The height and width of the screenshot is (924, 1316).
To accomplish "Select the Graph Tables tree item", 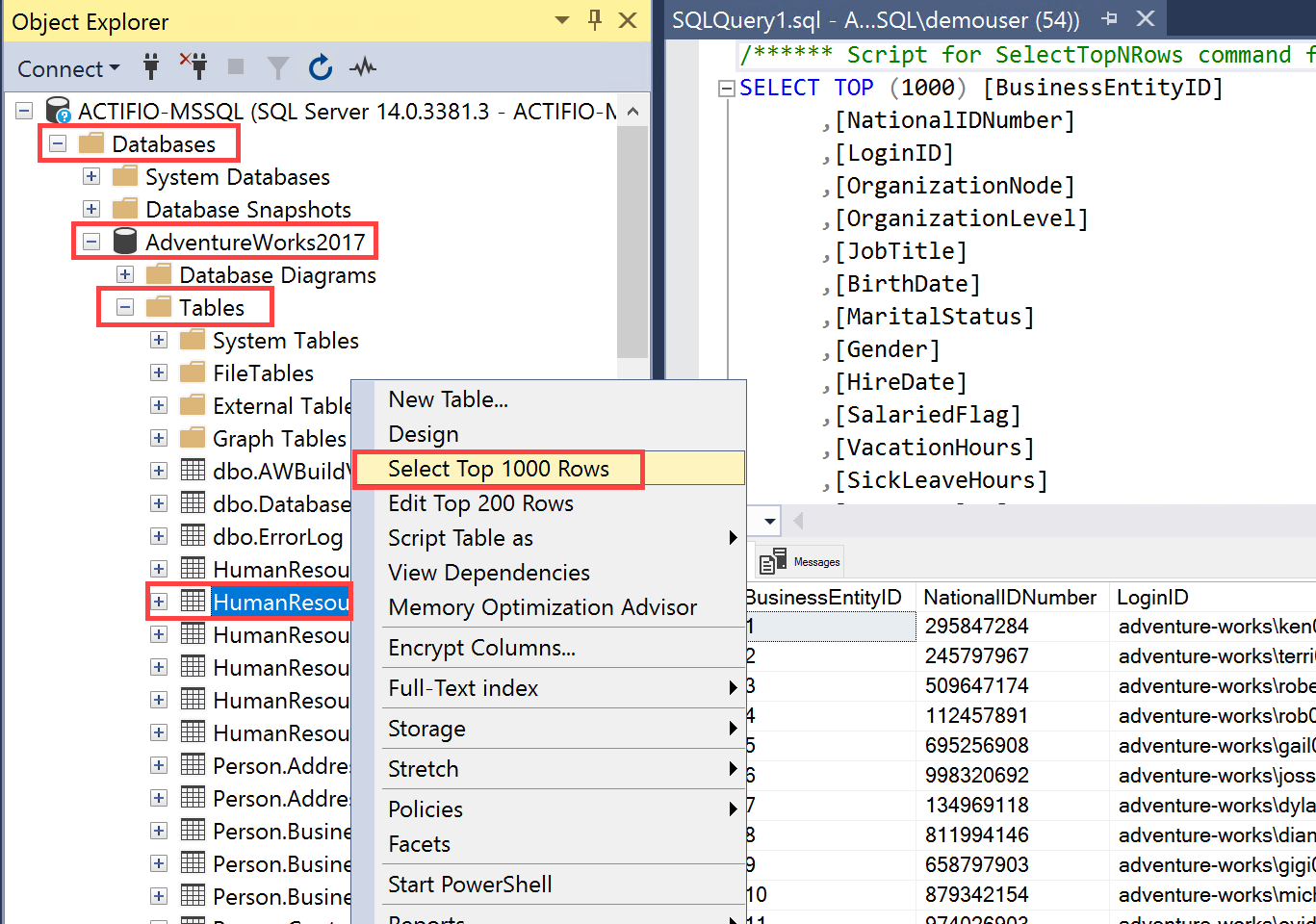I will click(x=279, y=439).
